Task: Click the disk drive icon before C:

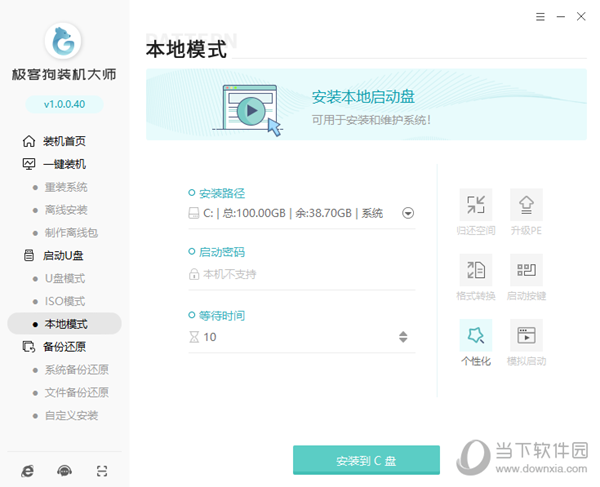Action: coord(194,213)
